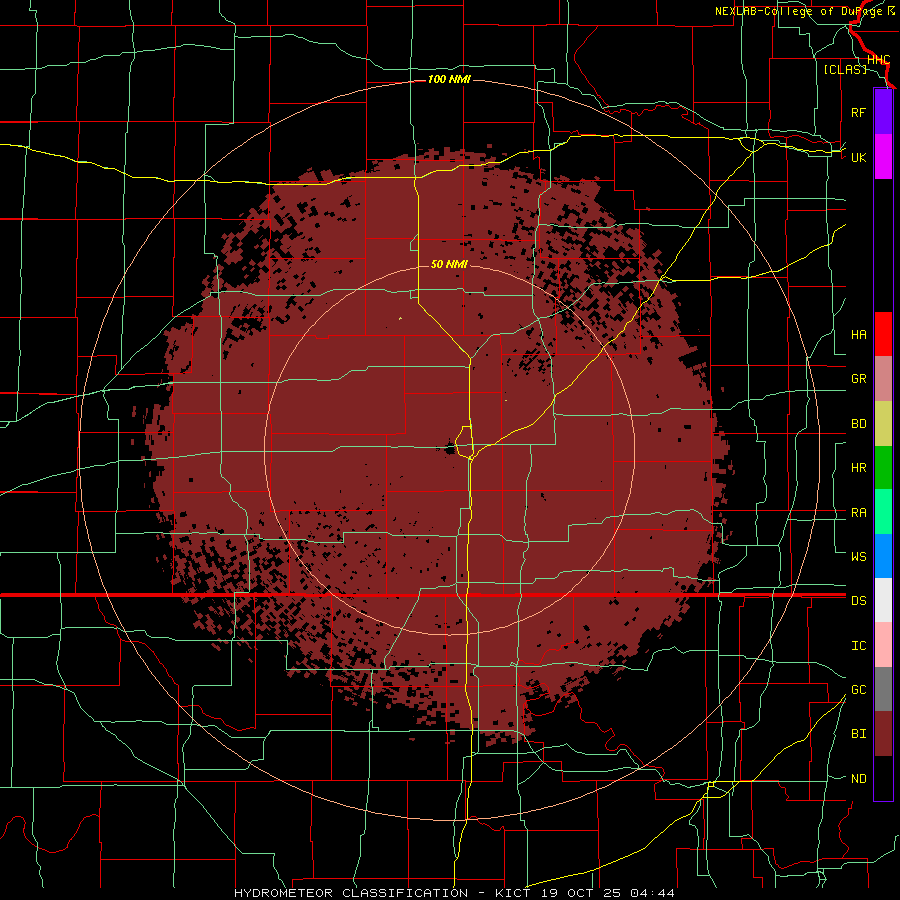This screenshot has width=900, height=900.
Task: Select the BD legend label
Action: pyautogui.click(x=858, y=424)
